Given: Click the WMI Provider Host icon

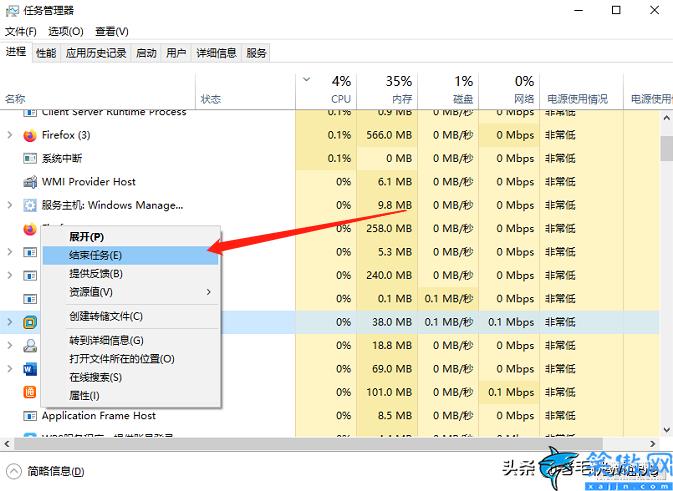Looking at the screenshot, I should (x=30, y=182).
